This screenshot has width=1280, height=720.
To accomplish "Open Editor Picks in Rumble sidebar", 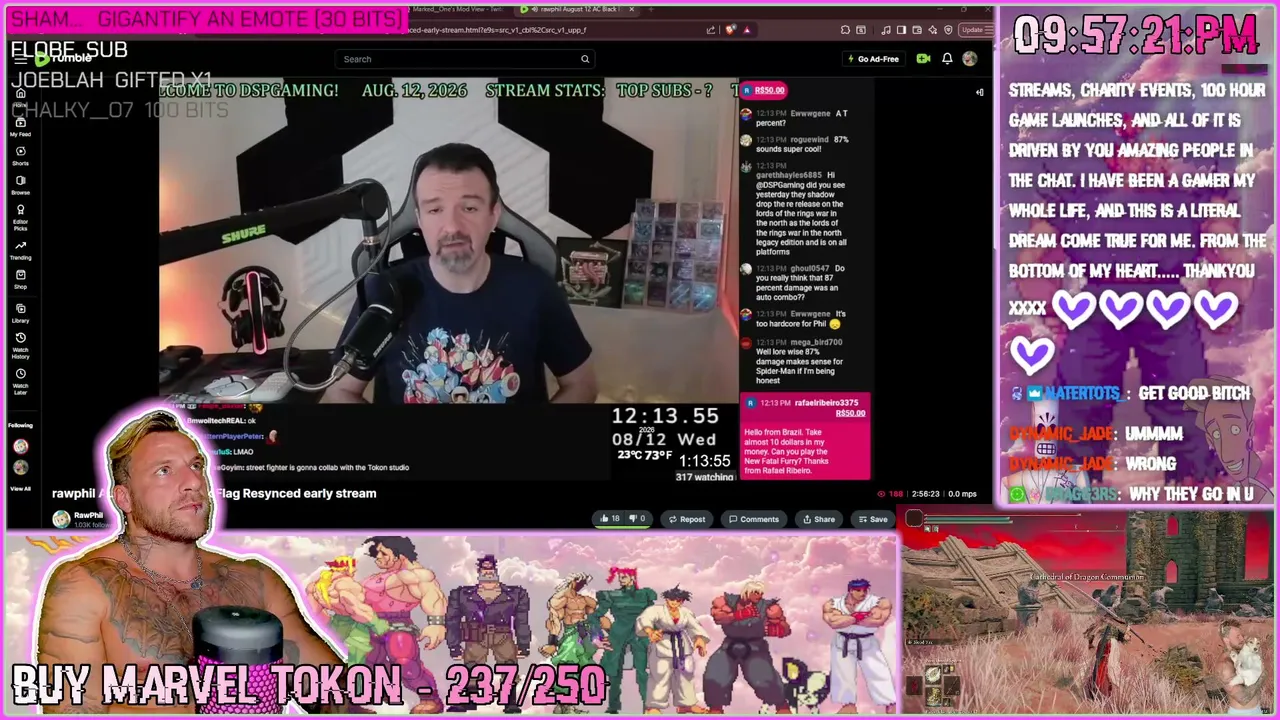I will click(x=20, y=219).
